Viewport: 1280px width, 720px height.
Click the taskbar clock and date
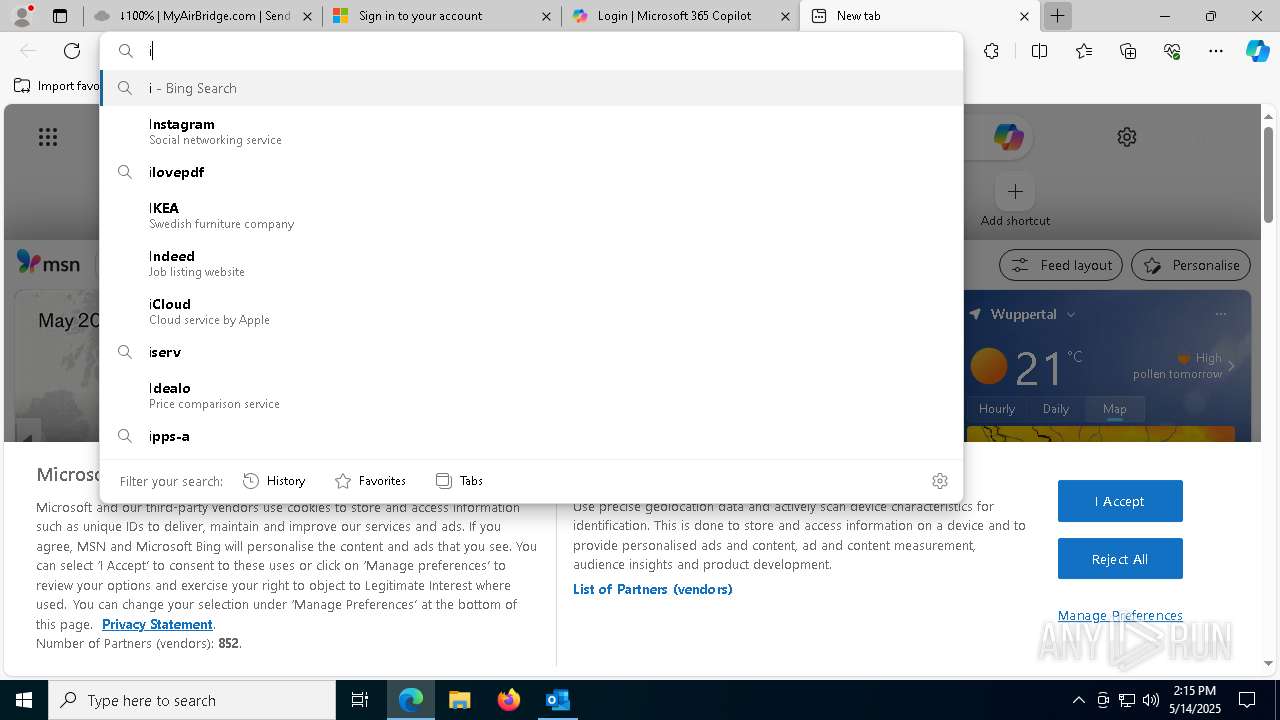click(x=1194, y=700)
